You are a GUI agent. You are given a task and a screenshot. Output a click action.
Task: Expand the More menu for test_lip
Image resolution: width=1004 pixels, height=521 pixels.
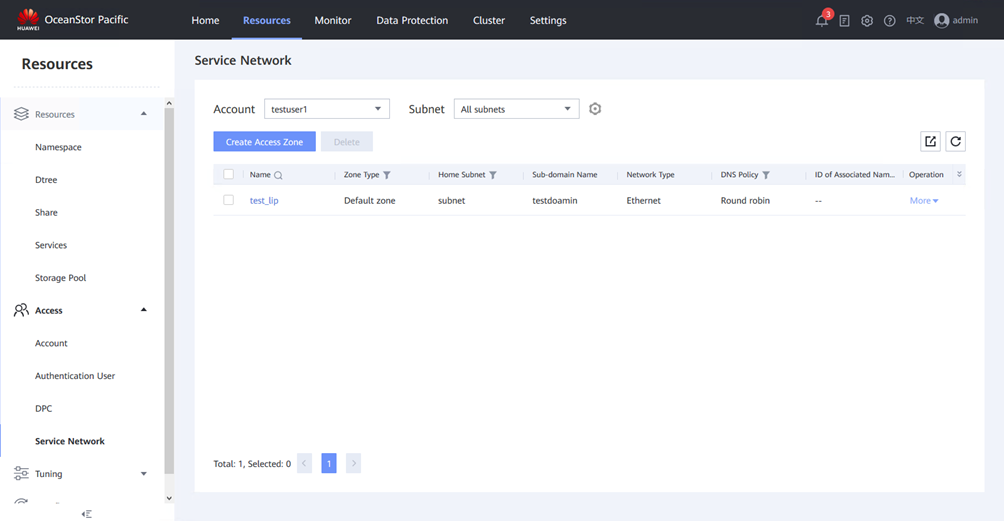coord(924,201)
